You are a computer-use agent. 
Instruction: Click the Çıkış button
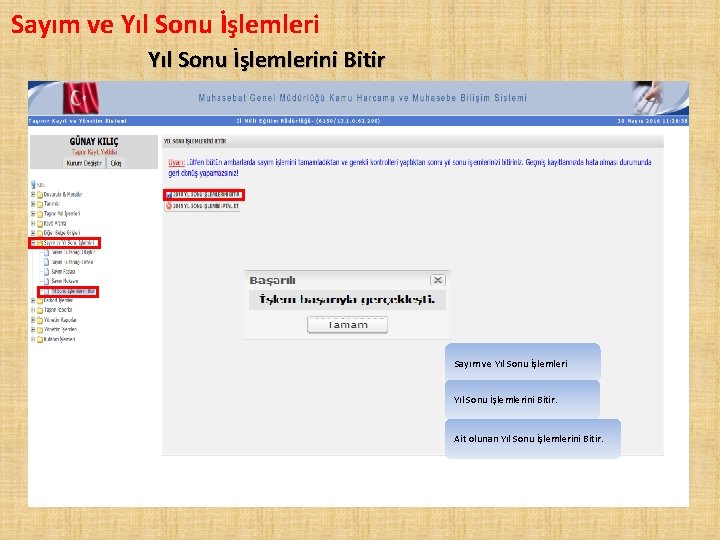coord(116,163)
